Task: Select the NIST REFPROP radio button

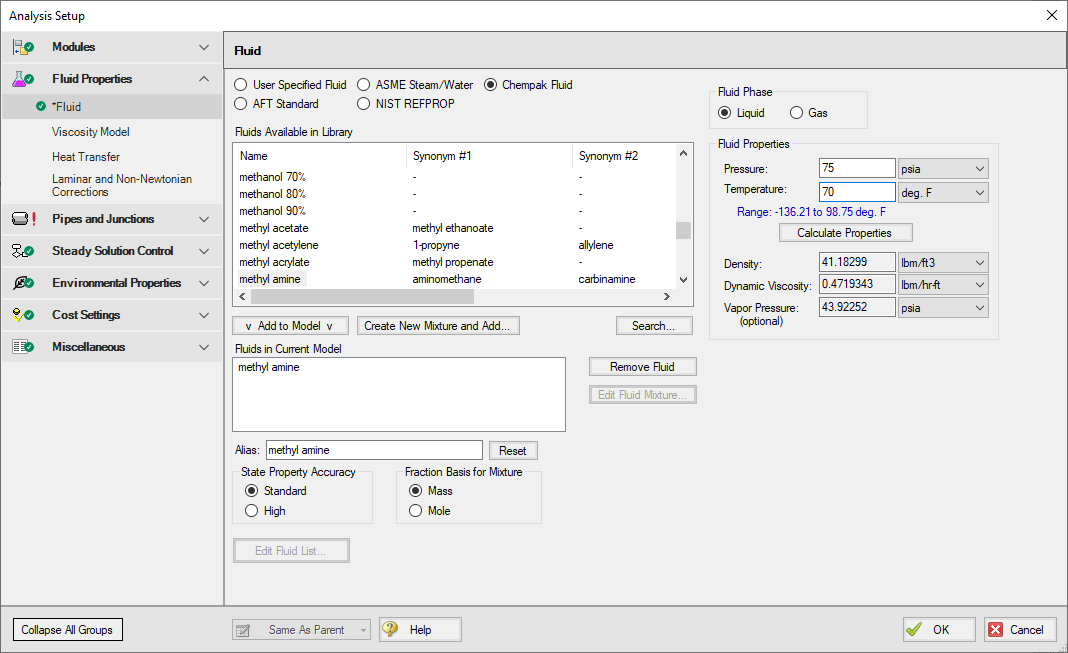Action: click(x=364, y=104)
